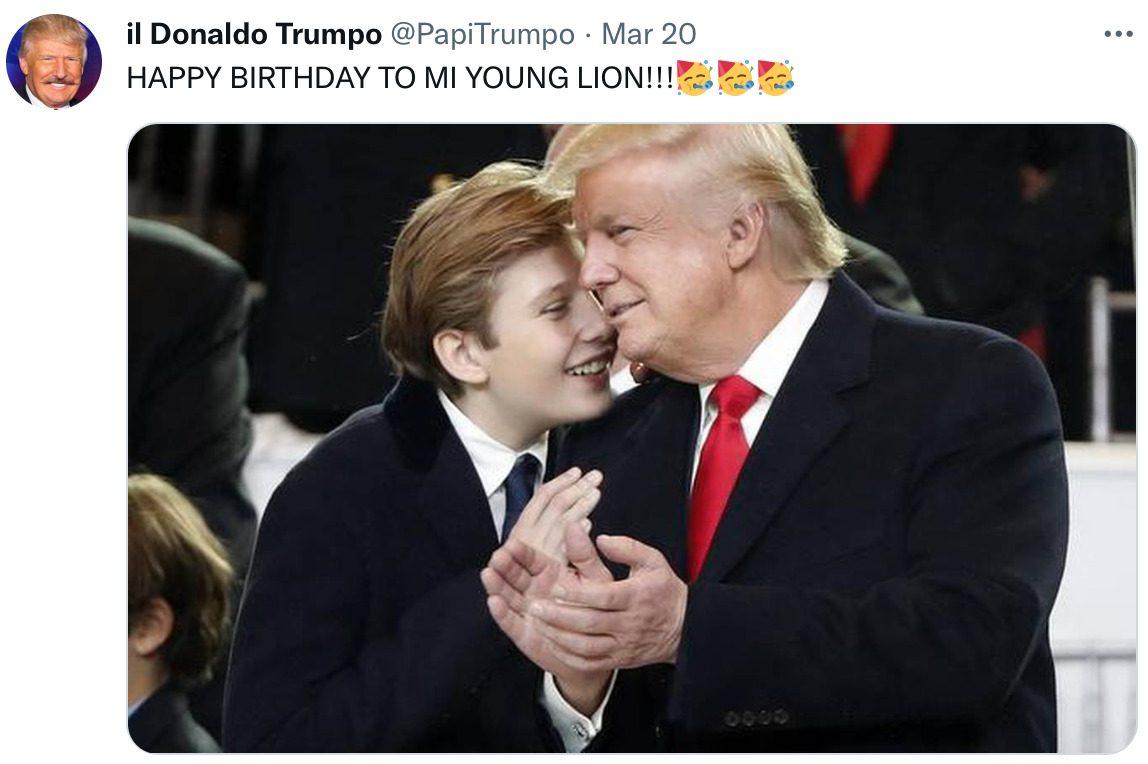
Task: Click the first party-face emoji in the tweet
Action: [x=694, y=78]
